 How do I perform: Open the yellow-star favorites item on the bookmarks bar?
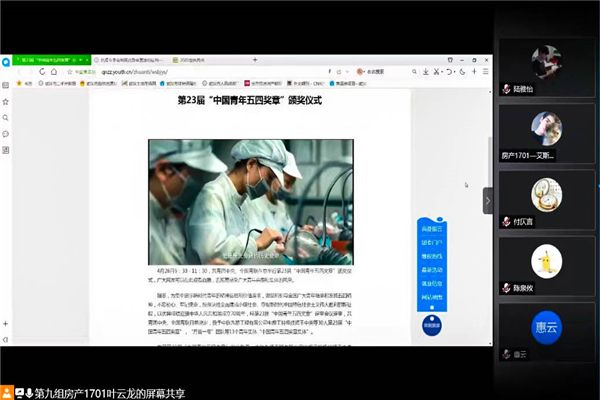pos(24,83)
